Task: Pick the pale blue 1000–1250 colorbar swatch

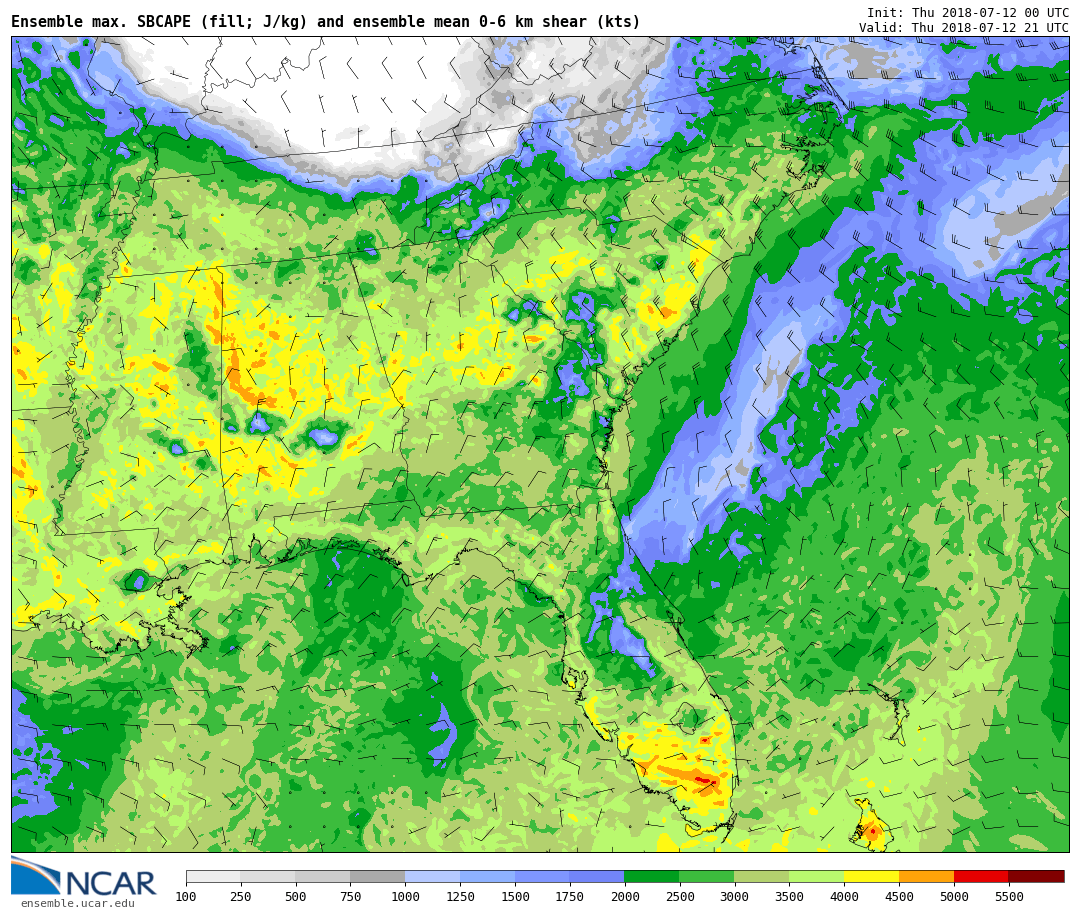Action: [x=432, y=877]
